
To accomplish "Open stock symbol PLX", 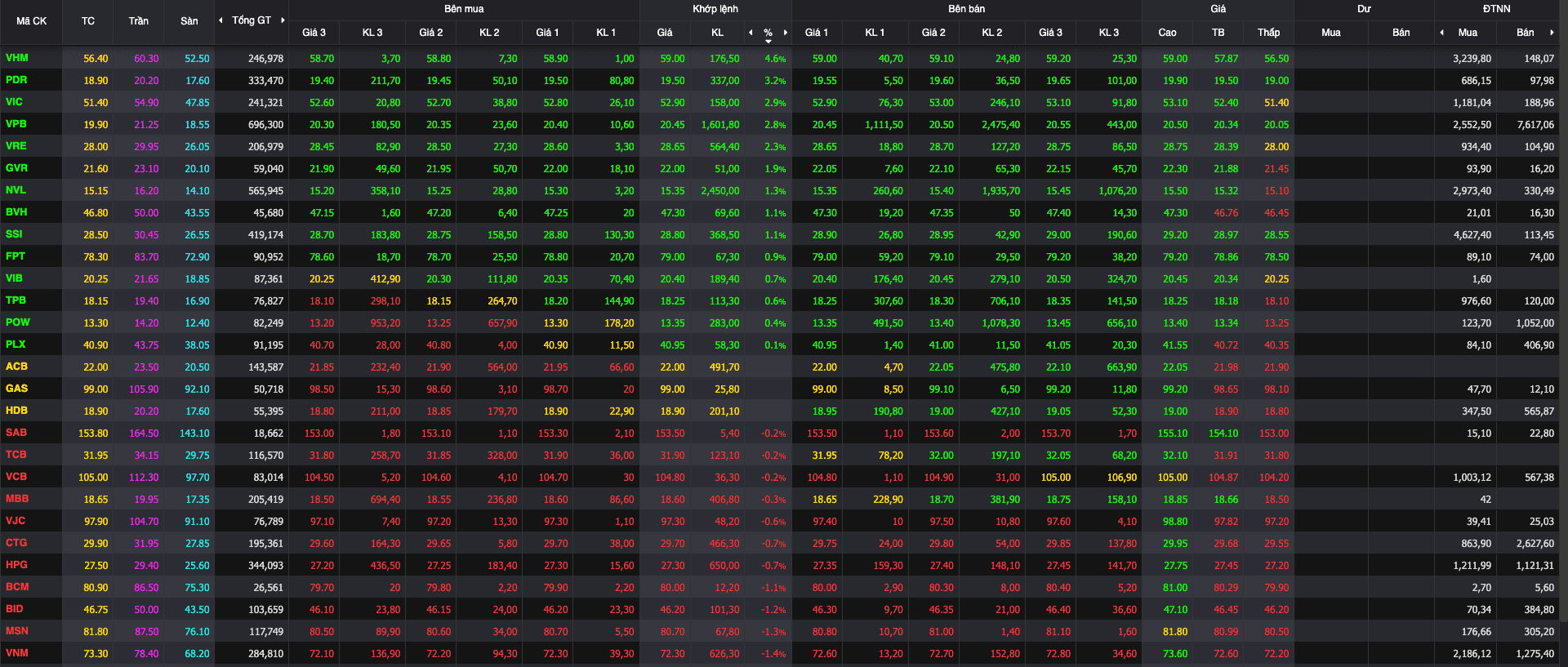I will click(x=16, y=345).
